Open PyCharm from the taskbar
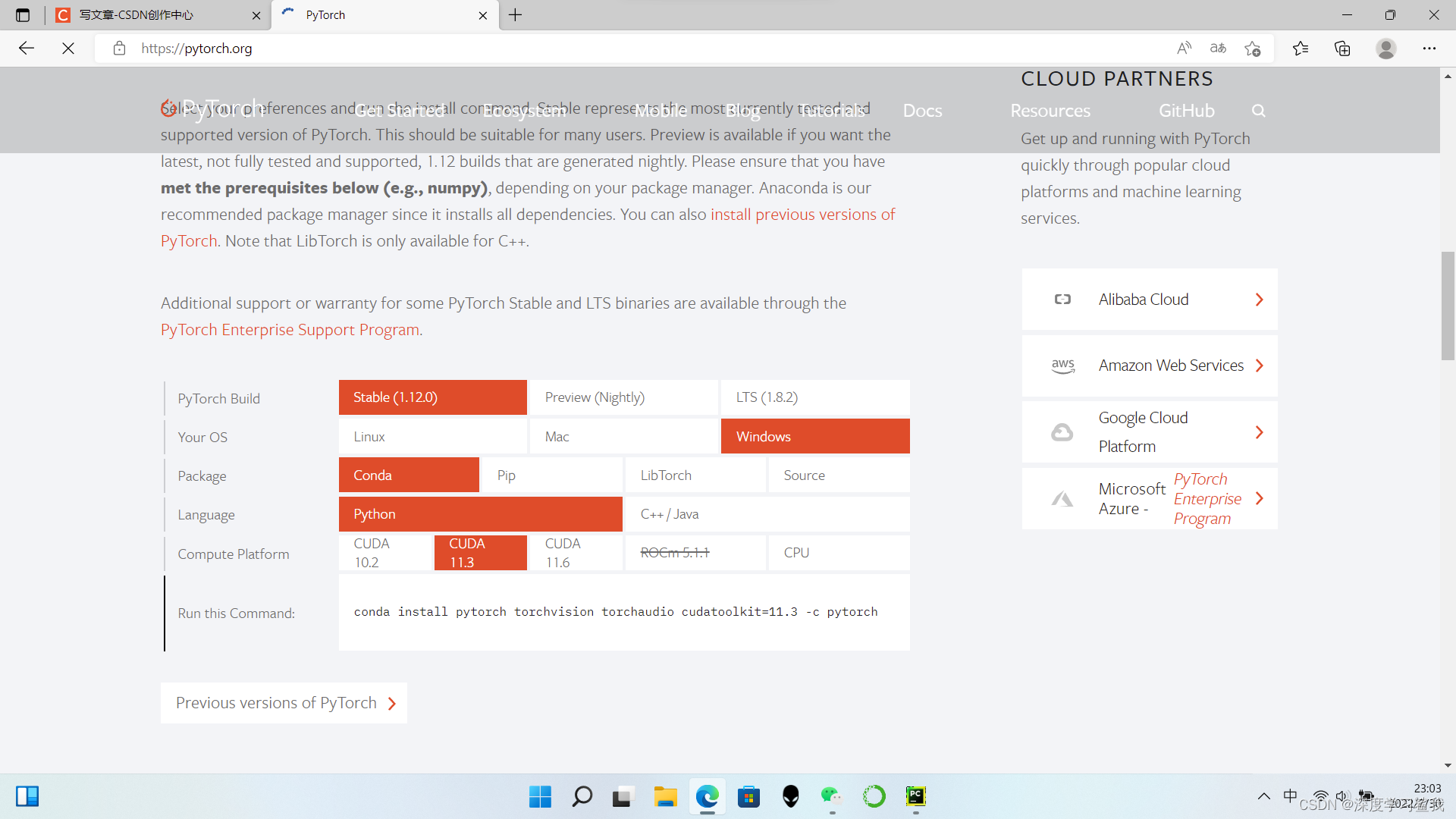This screenshot has width=1456, height=819. 915,796
